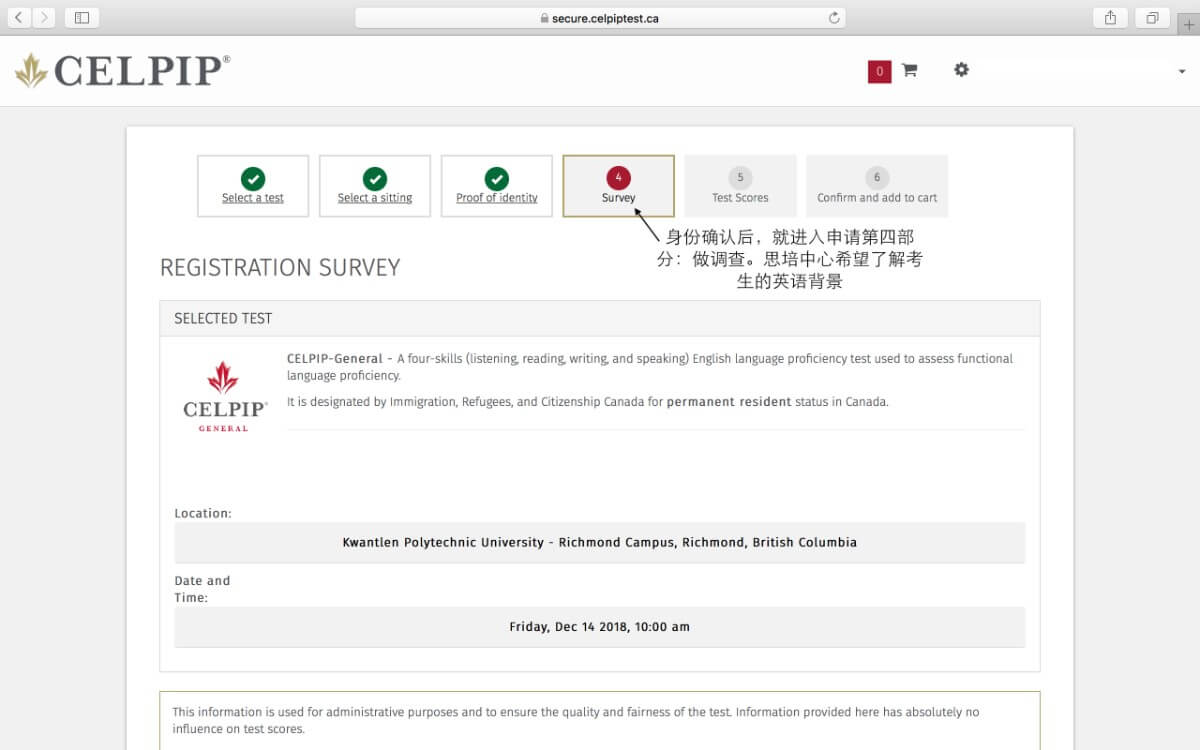Click the Friday, Dec 14 2018 date text
Screen dimensions: 1200x750
coord(600,627)
